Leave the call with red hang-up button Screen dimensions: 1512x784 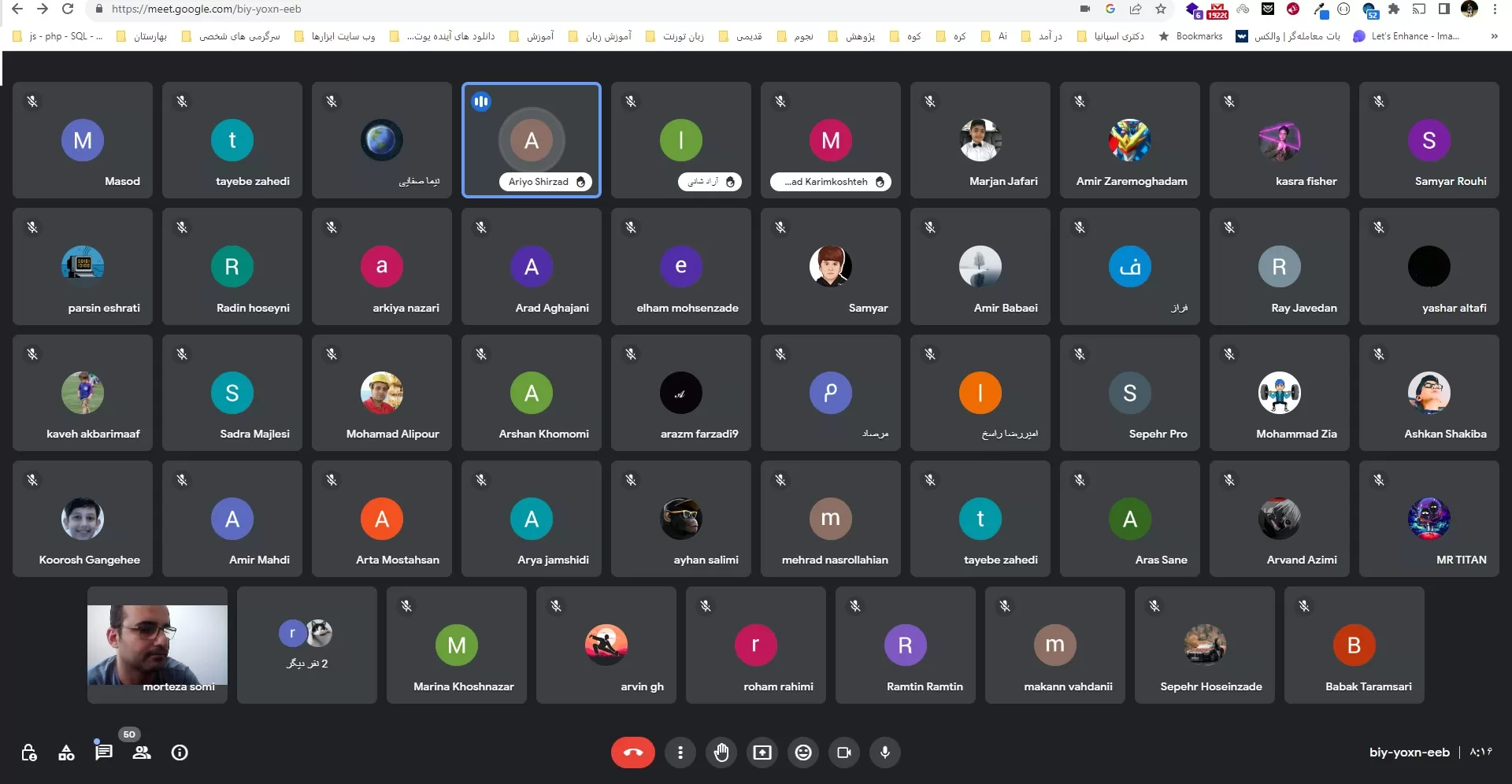(632, 753)
